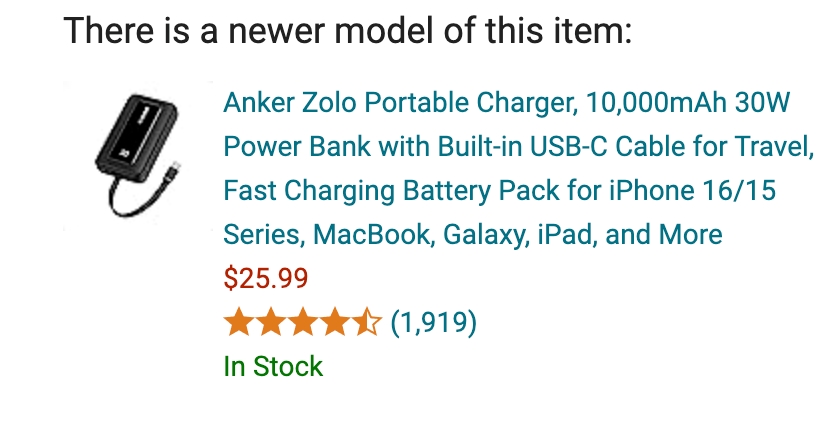Screen dimensions: 836x430
Task: Click the half-filled fifth rating star
Action: [x=367, y=322]
